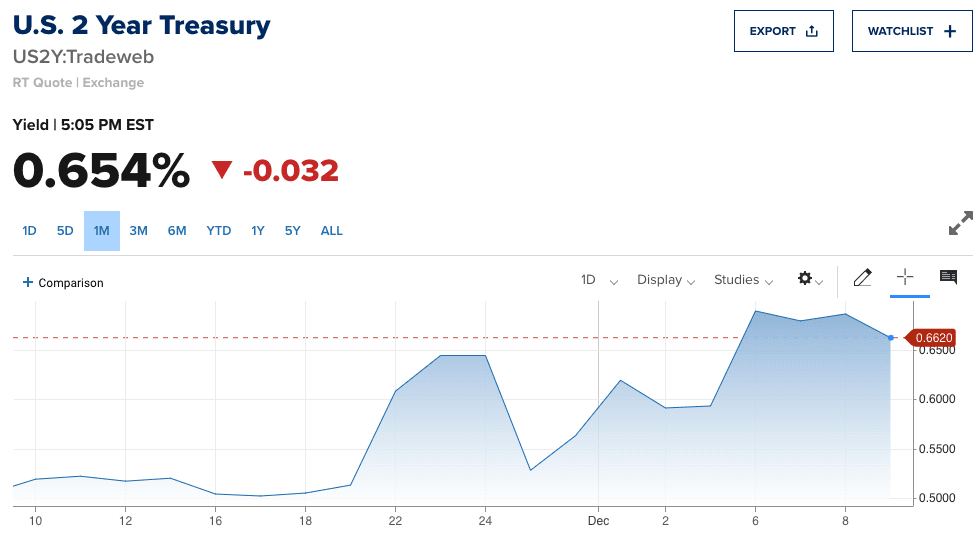The height and width of the screenshot is (548, 980).
Task: Switch to the YTD range tab
Action: click(x=219, y=231)
